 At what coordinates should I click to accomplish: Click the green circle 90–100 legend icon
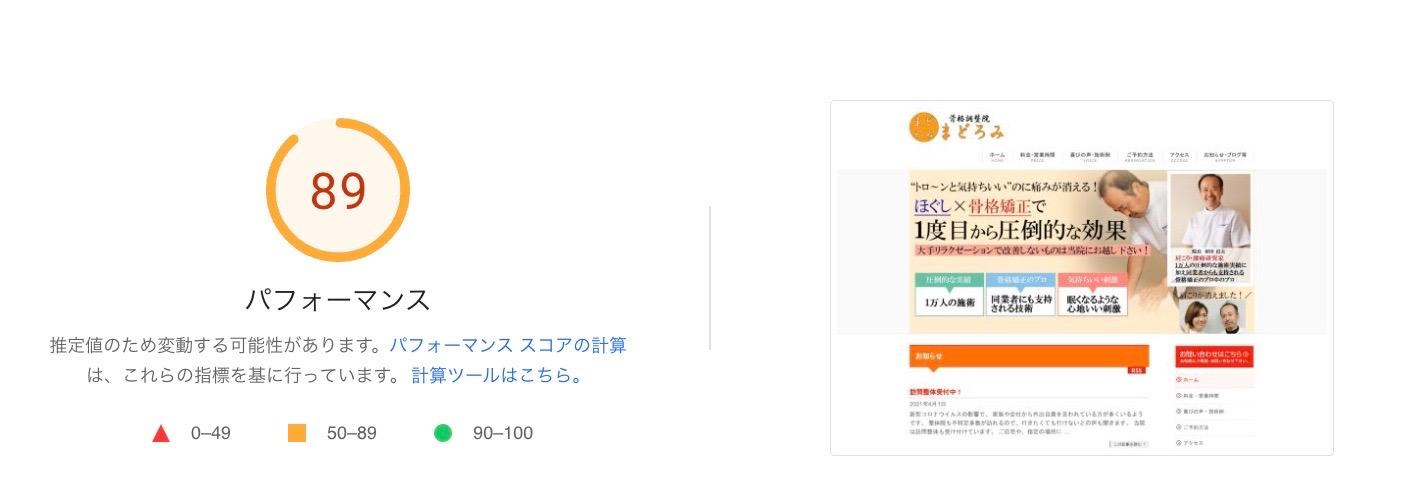443,433
